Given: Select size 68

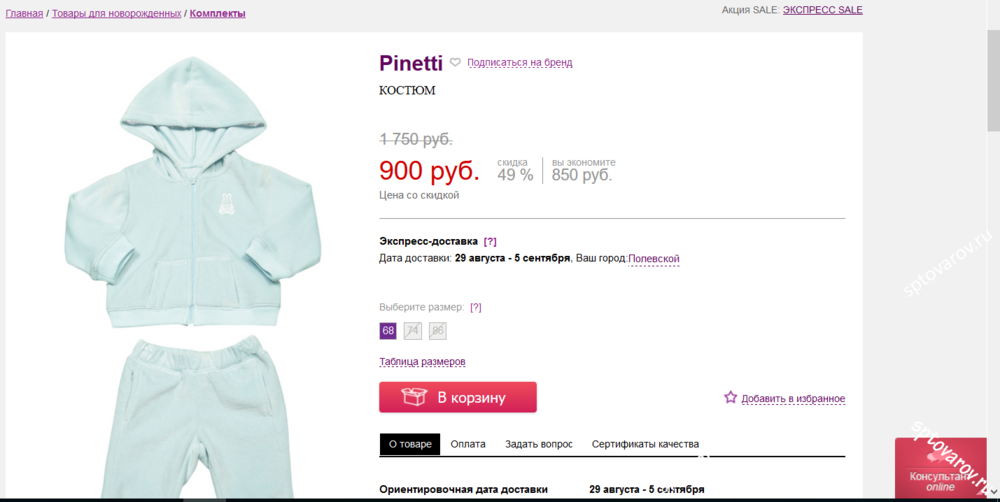Looking at the screenshot, I should click(388, 331).
